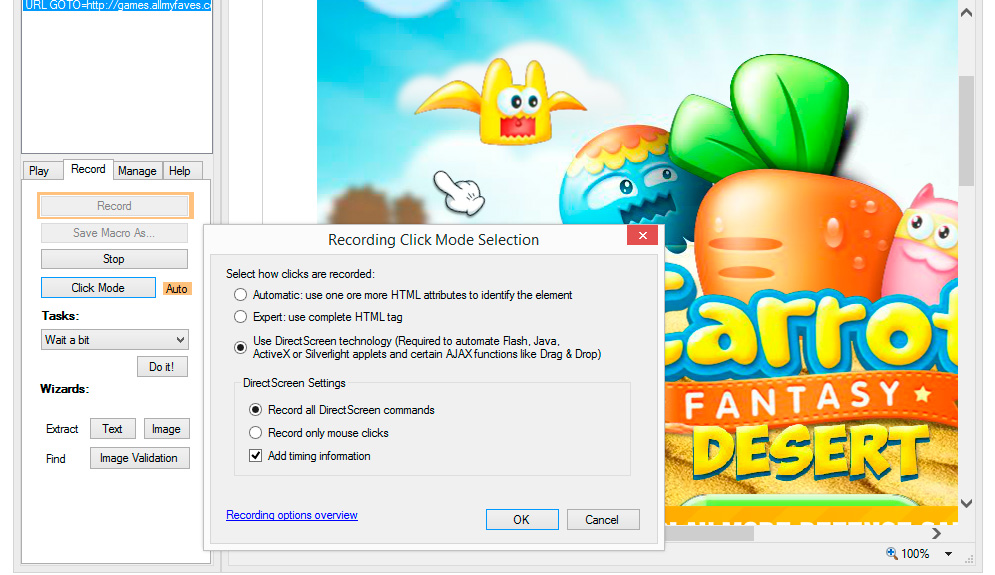Select Expert complete HTML tag mode

tap(241, 317)
